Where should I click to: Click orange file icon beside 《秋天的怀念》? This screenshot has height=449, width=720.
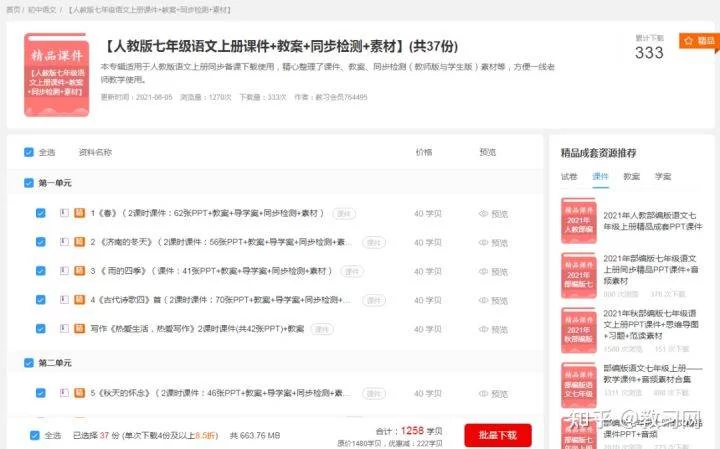coord(79,393)
